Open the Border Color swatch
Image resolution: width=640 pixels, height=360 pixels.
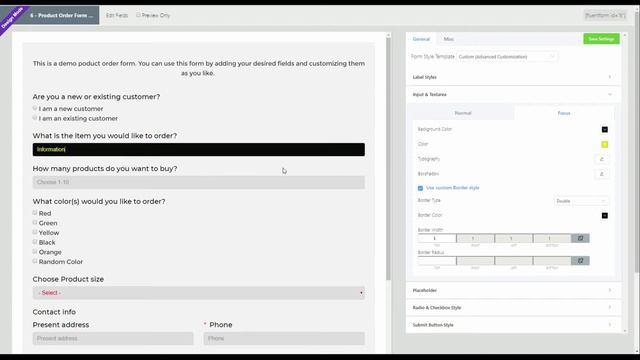pyautogui.click(x=604, y=216)
